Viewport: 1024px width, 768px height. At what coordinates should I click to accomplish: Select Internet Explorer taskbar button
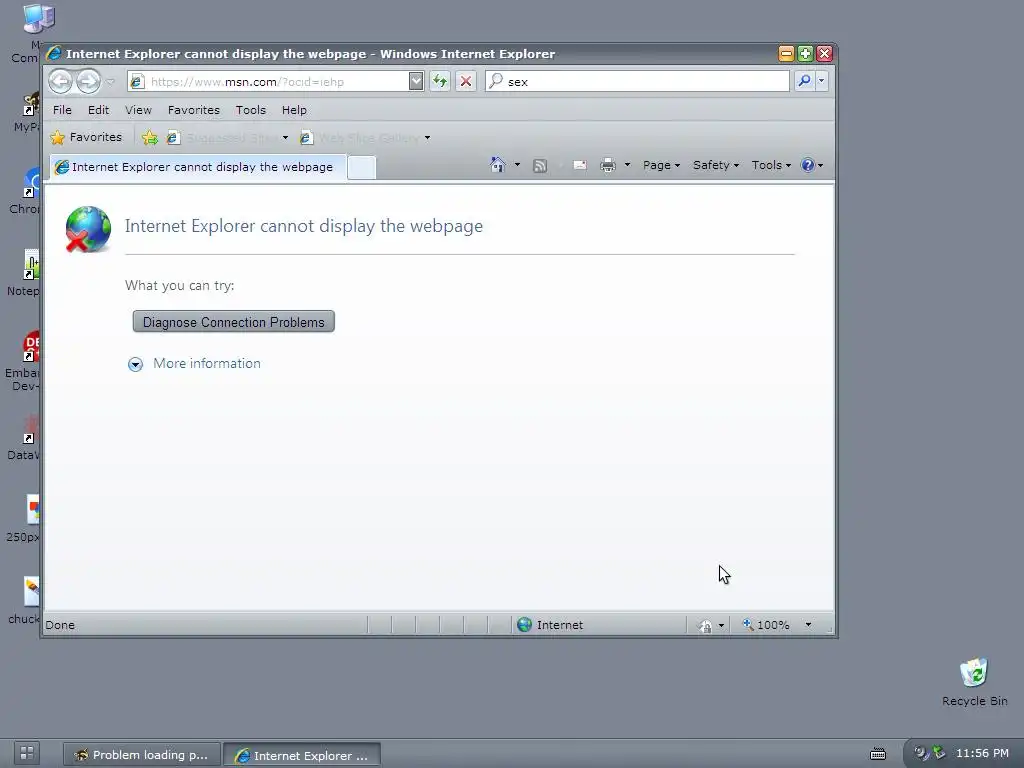[x=302, y=756]
